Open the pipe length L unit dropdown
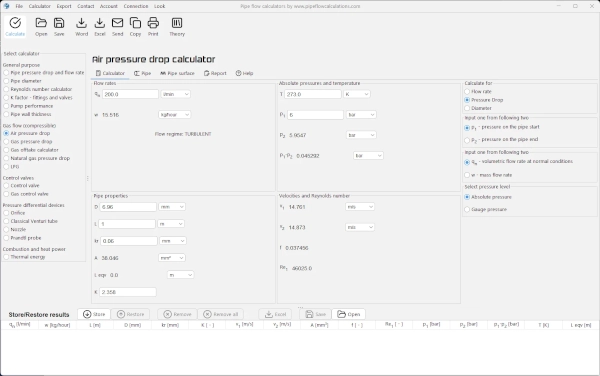Image resolution: width=600 pixels, height=376 pixels. coord(171,224)
